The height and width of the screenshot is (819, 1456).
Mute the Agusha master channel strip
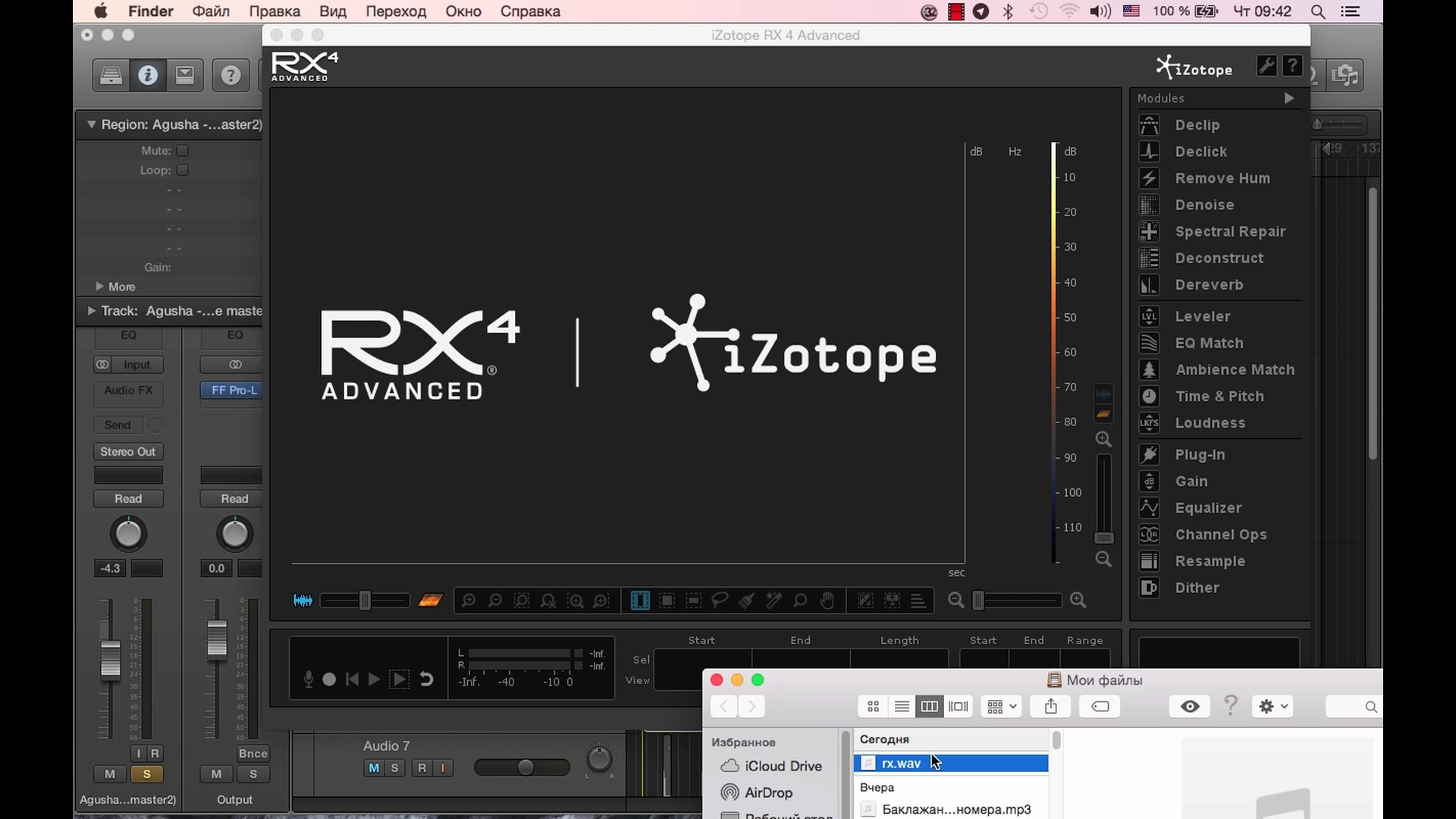point(110,773)
